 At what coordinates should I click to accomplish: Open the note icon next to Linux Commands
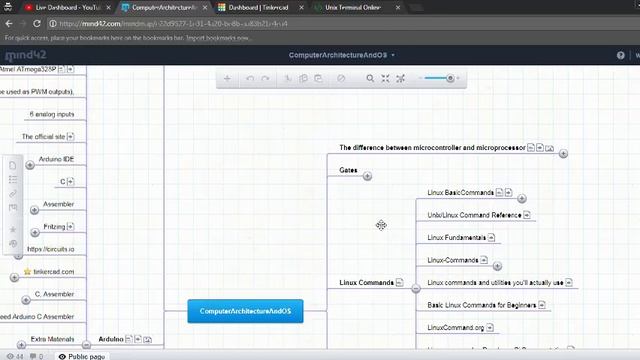tap(400, 282)
